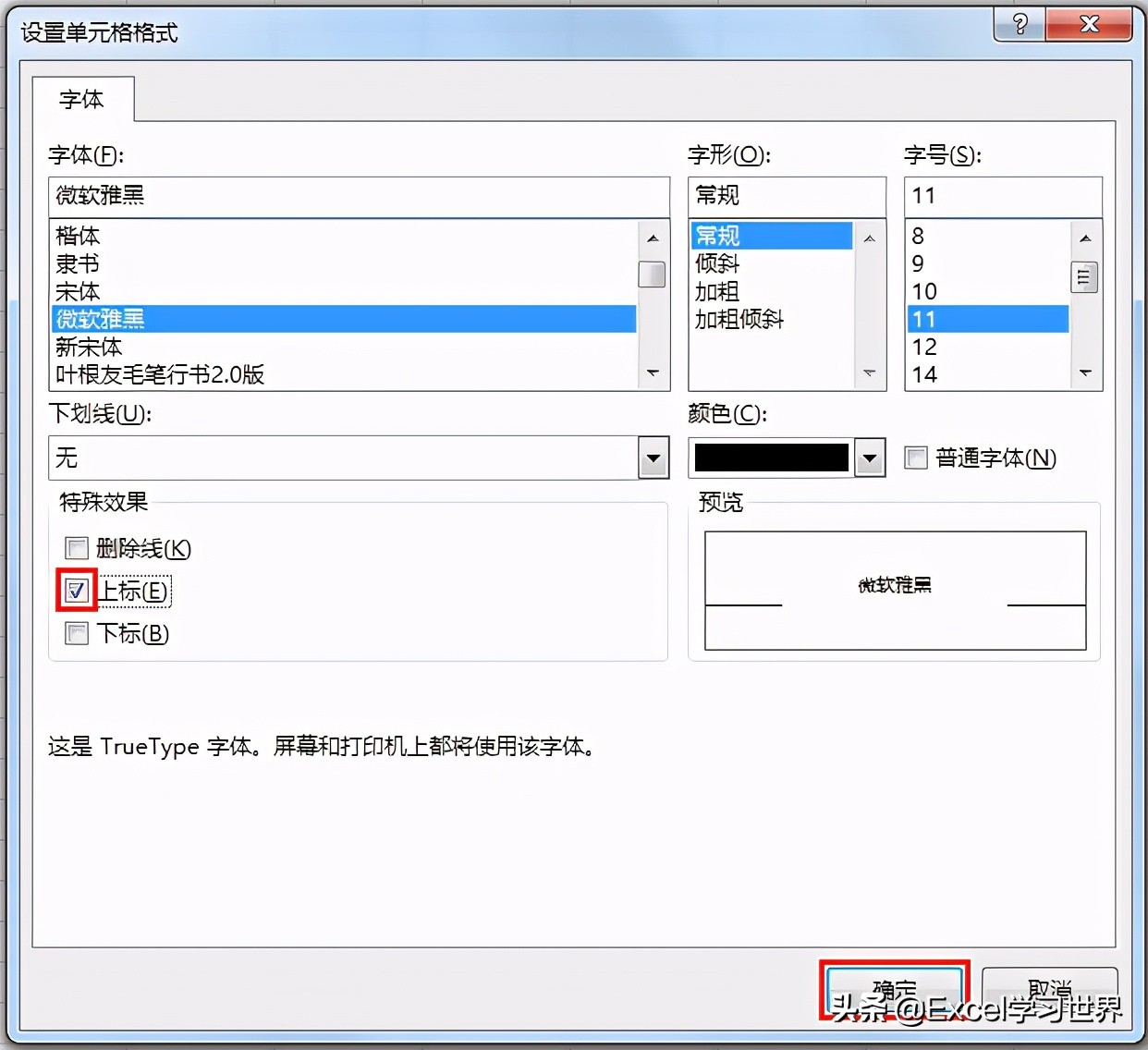The image size is (1148, 1050).
Task: Choose 加粗倾斜 font style
Action: (772, 319)
